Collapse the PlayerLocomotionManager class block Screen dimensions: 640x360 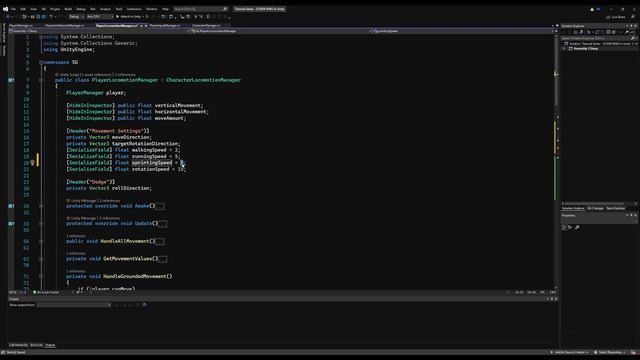click(41, 80)
